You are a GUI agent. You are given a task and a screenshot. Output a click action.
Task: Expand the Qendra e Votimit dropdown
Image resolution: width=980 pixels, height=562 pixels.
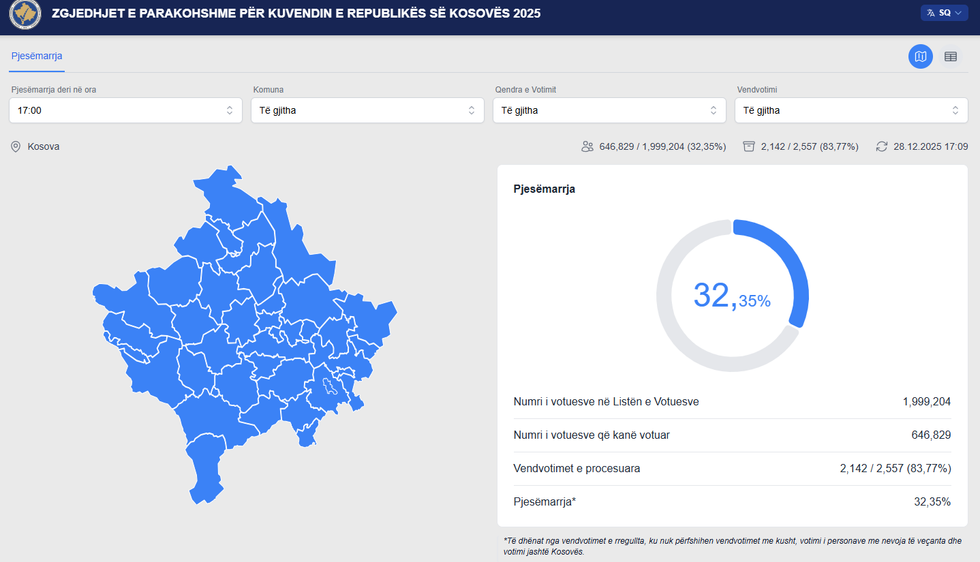point(609,111)
